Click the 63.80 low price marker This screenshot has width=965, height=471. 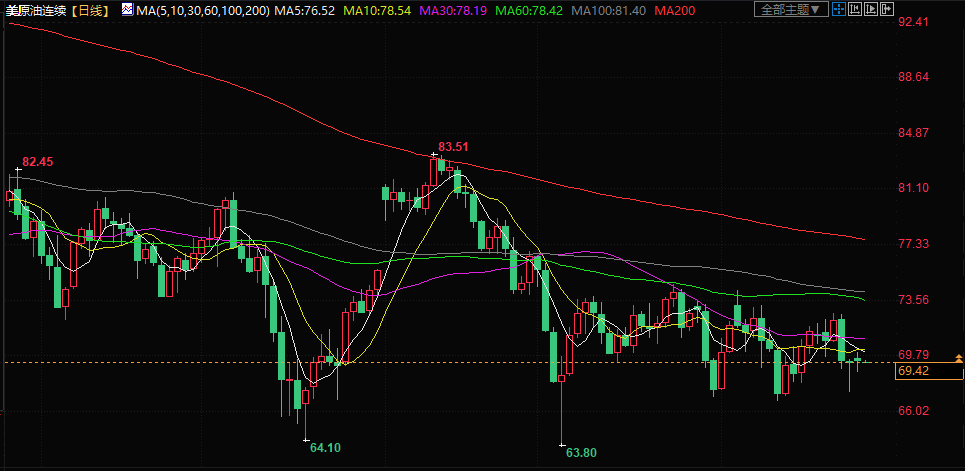(x=581, y=453)
